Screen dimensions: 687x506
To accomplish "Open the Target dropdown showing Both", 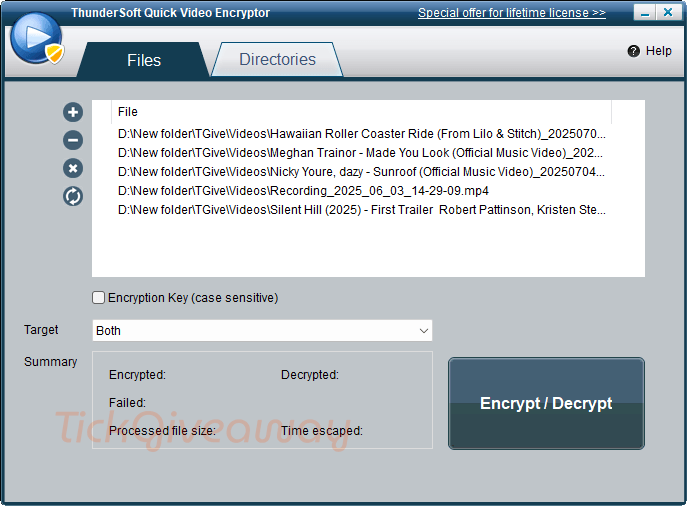I will pyautogui.click(x=262, y=330).
